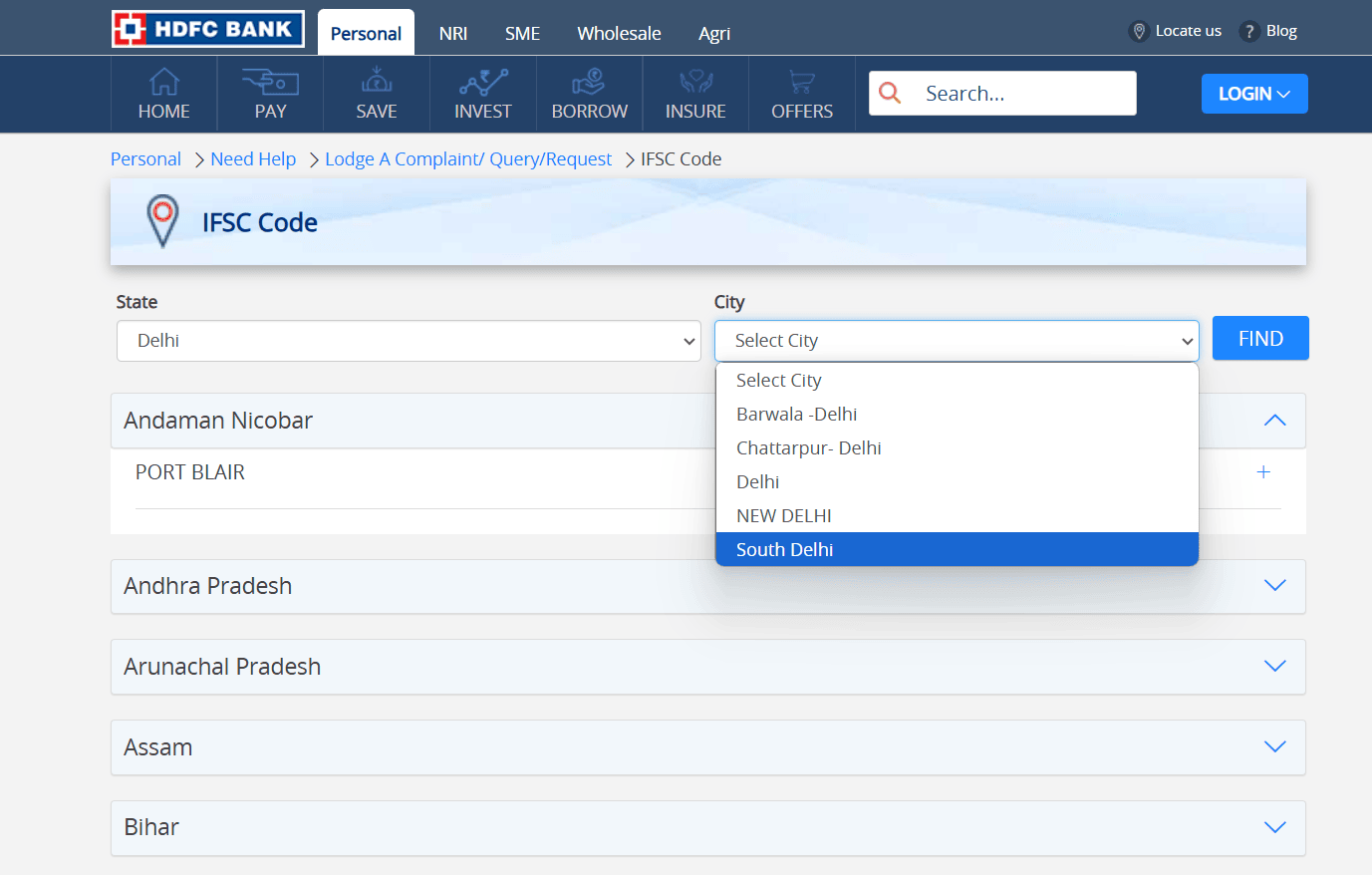Click the HDFC Bank logo
The width and height of the screenshot is (1372, 875).
click(x=208, y=29)
